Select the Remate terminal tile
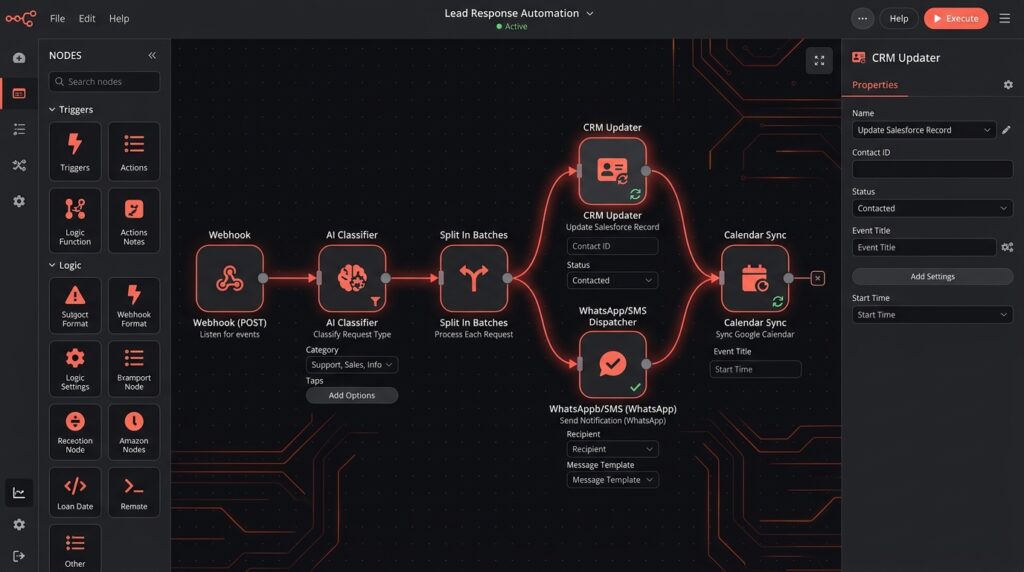The width and height of the screenshot is (1024, 572). (134, 492)
